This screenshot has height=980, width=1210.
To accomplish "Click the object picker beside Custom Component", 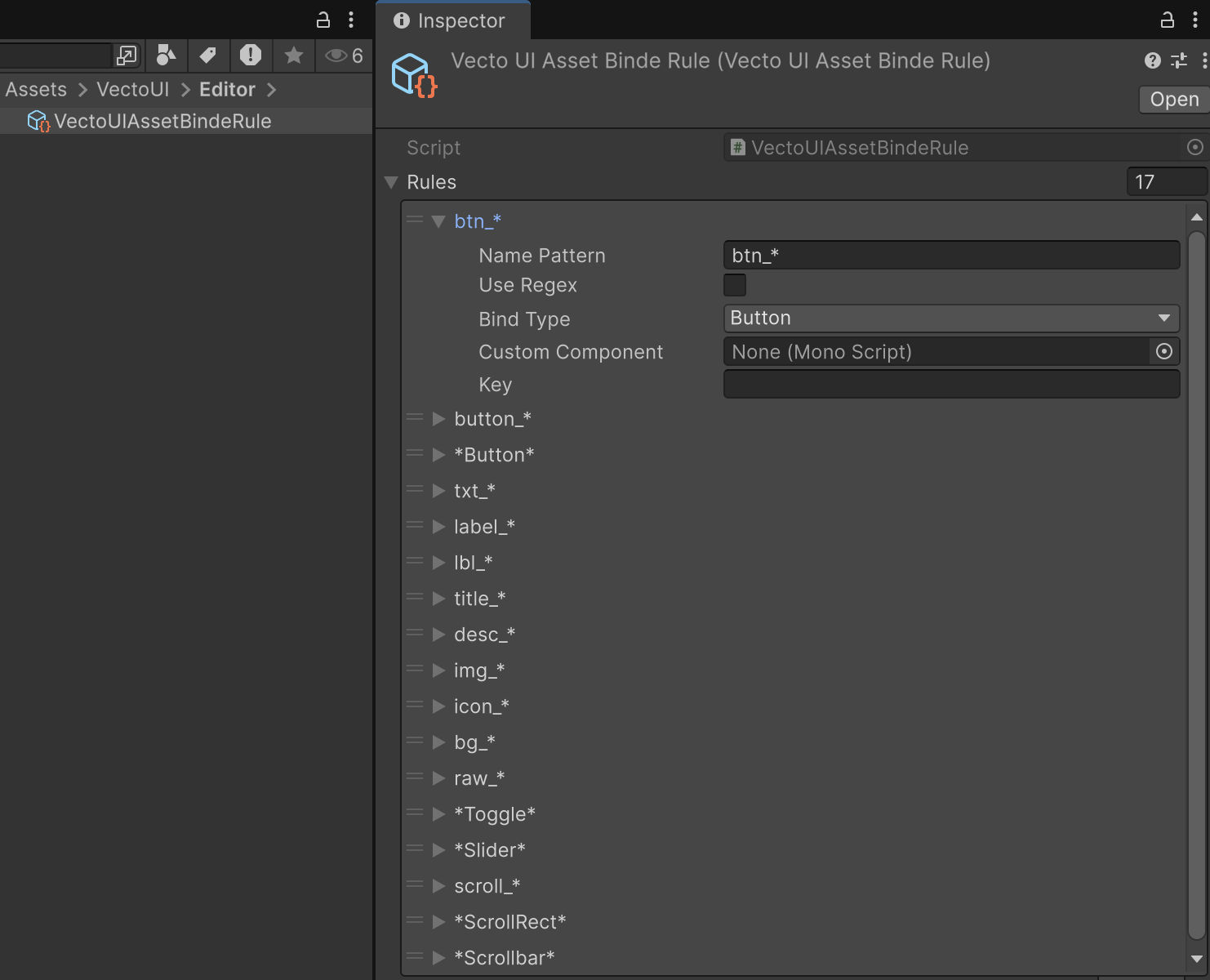I will pyautogui.click(x=1164, y=351).
